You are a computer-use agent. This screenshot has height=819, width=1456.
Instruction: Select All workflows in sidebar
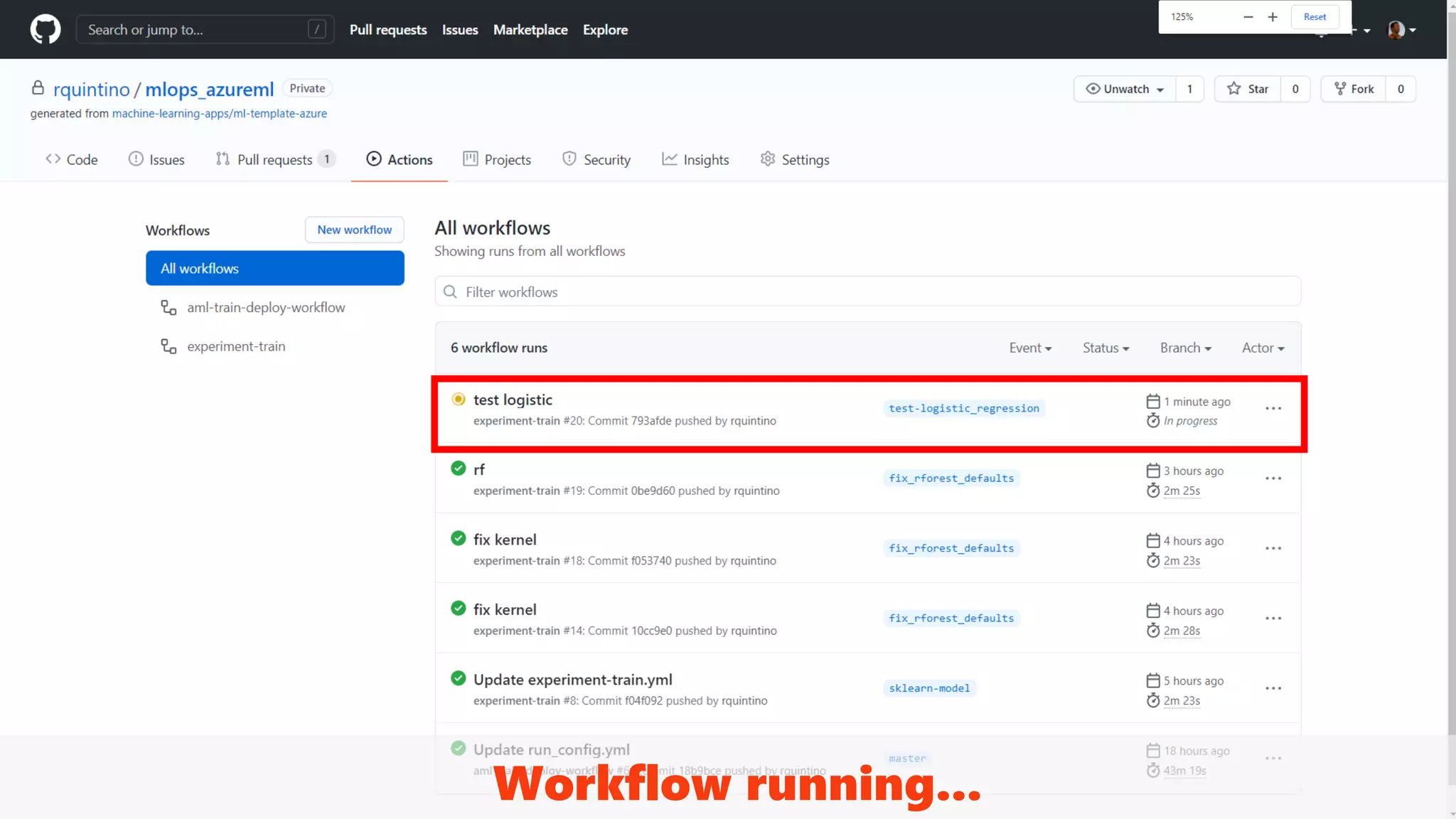click(x=275, y=268)
